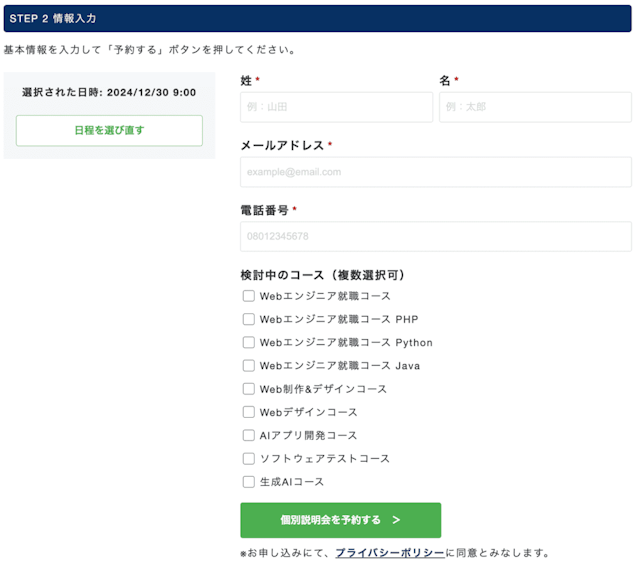
Task: Enable Webエンジニア就職コース Java checkbox
Action: click(x=249, y=365)
